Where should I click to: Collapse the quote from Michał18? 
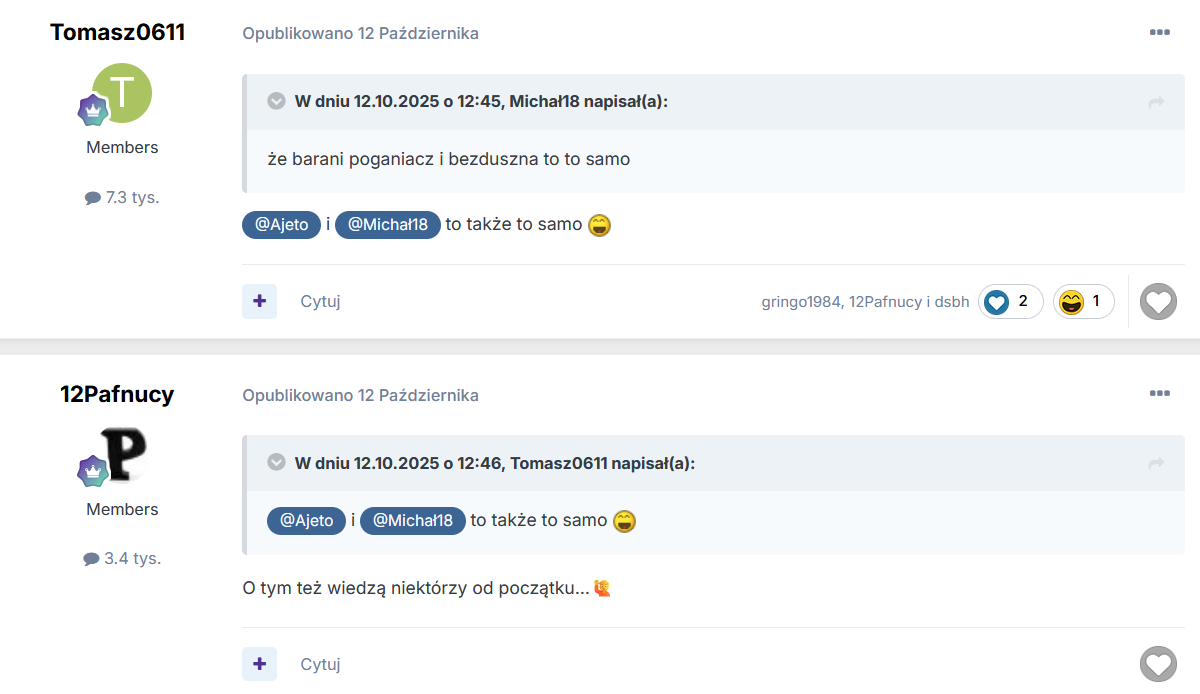276,101
